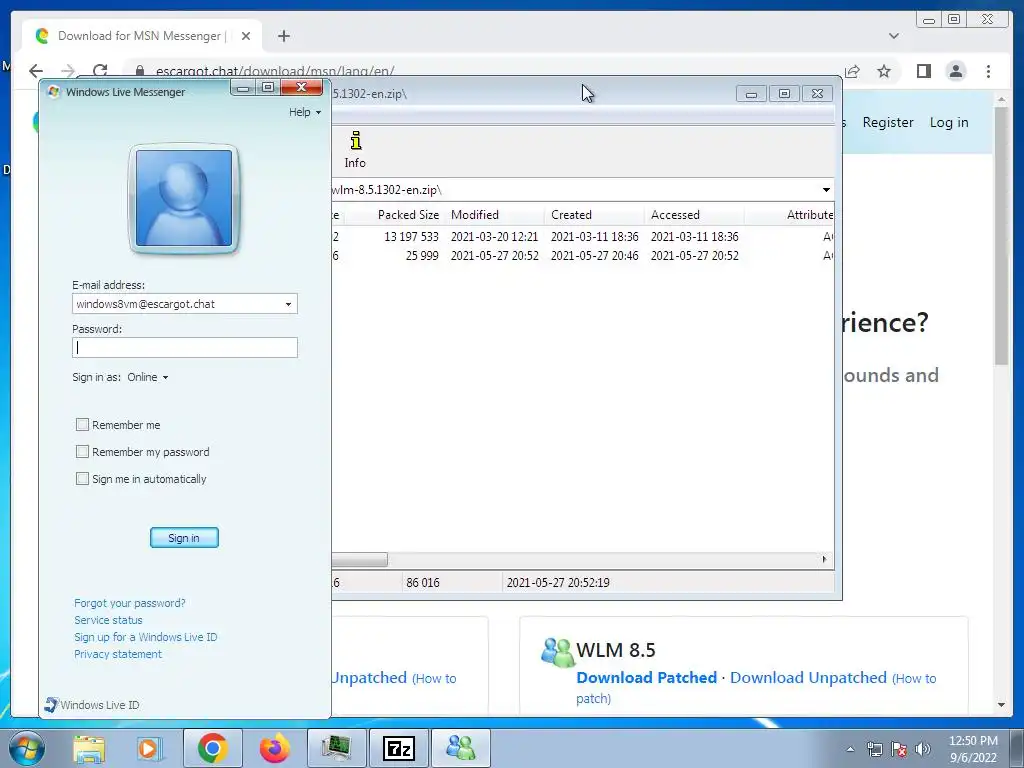Switch to Google Chrome taskbar icon
Image resolution: width=1024 pixels, height=768 pixels.
coord(212,748)
